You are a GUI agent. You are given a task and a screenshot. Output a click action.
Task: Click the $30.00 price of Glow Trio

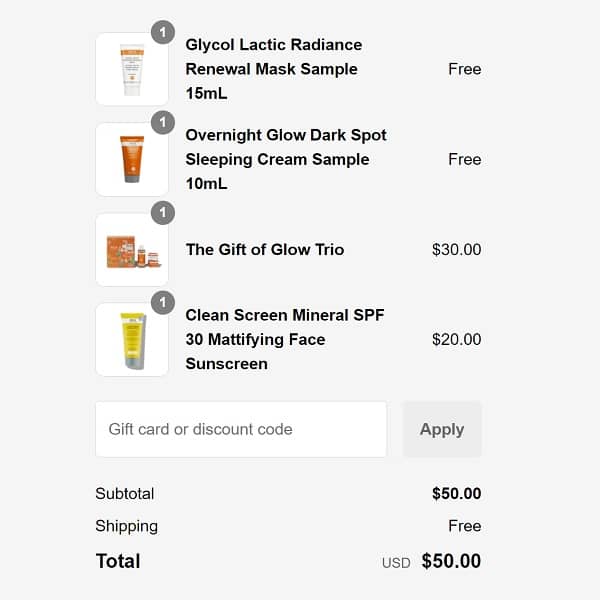(456, 249)
